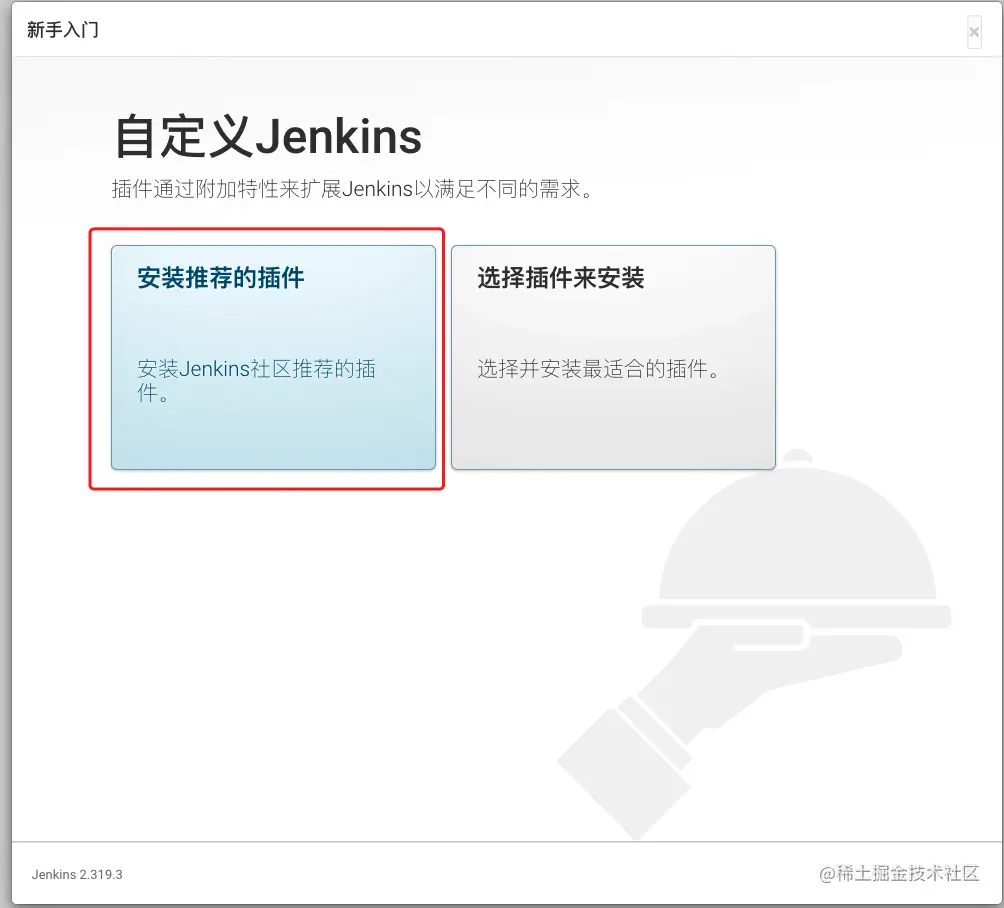This screenshot has height=908, width=1004.
Task: Click the 安装Jenkins社区推荐的插件 description text
Action: [256, 380]
